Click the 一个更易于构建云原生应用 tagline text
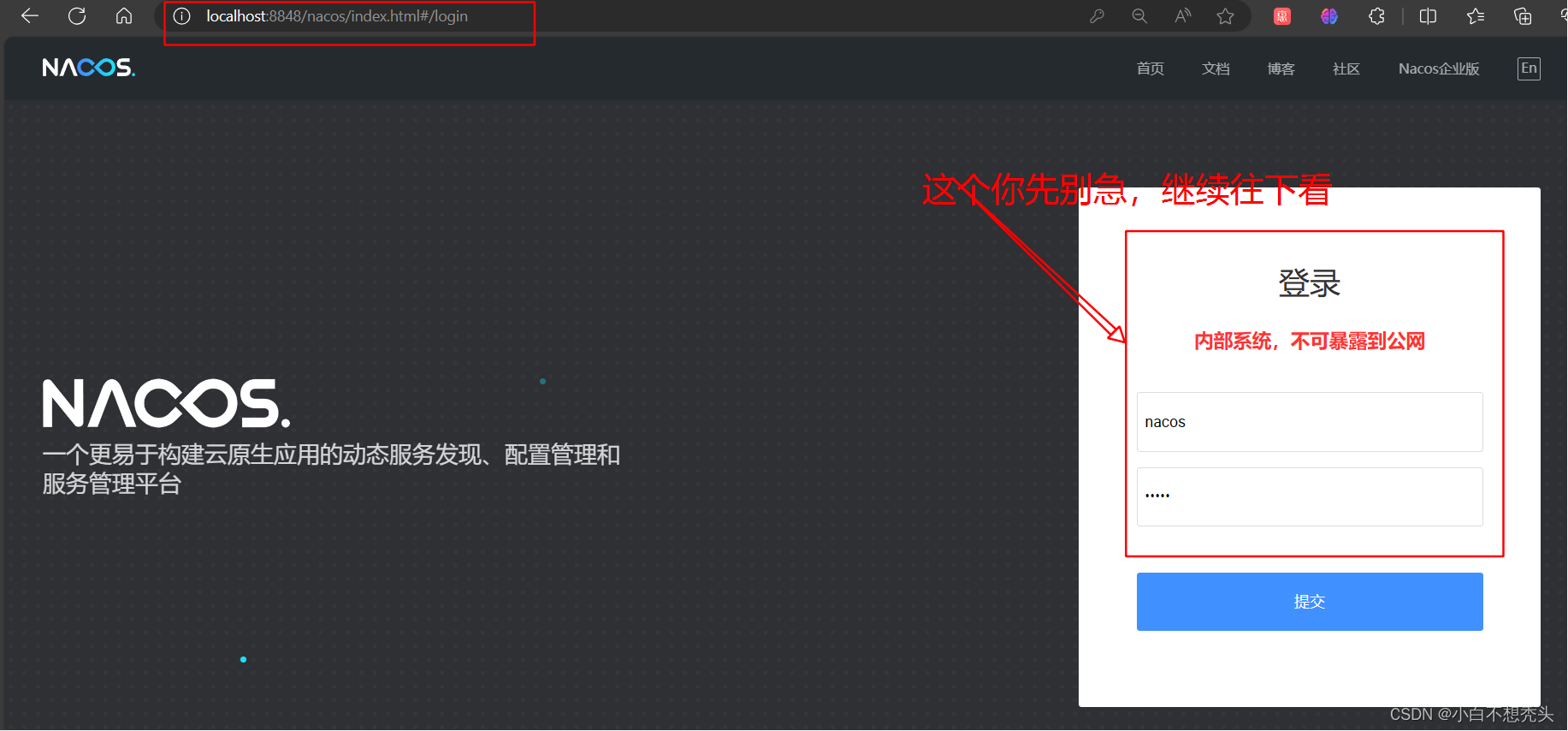Viewport: 1568px width, 731px height. point(331,468)
